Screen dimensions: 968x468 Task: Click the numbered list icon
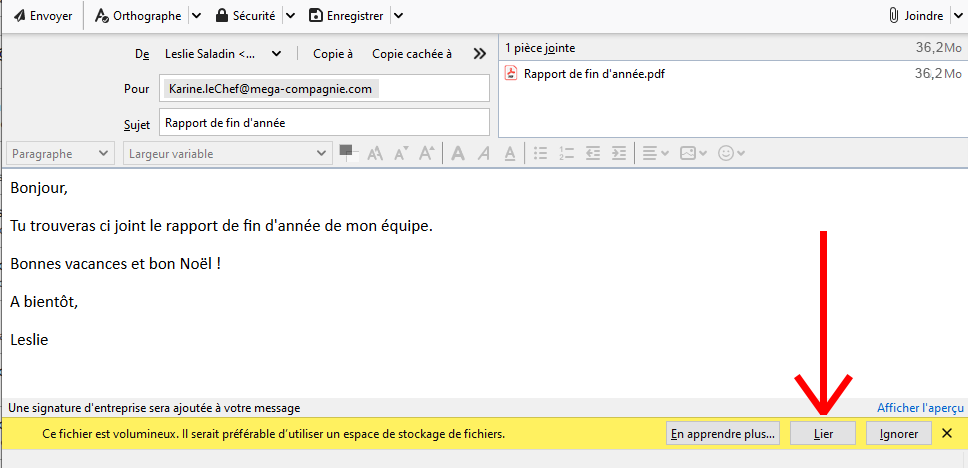coord(567,153)
